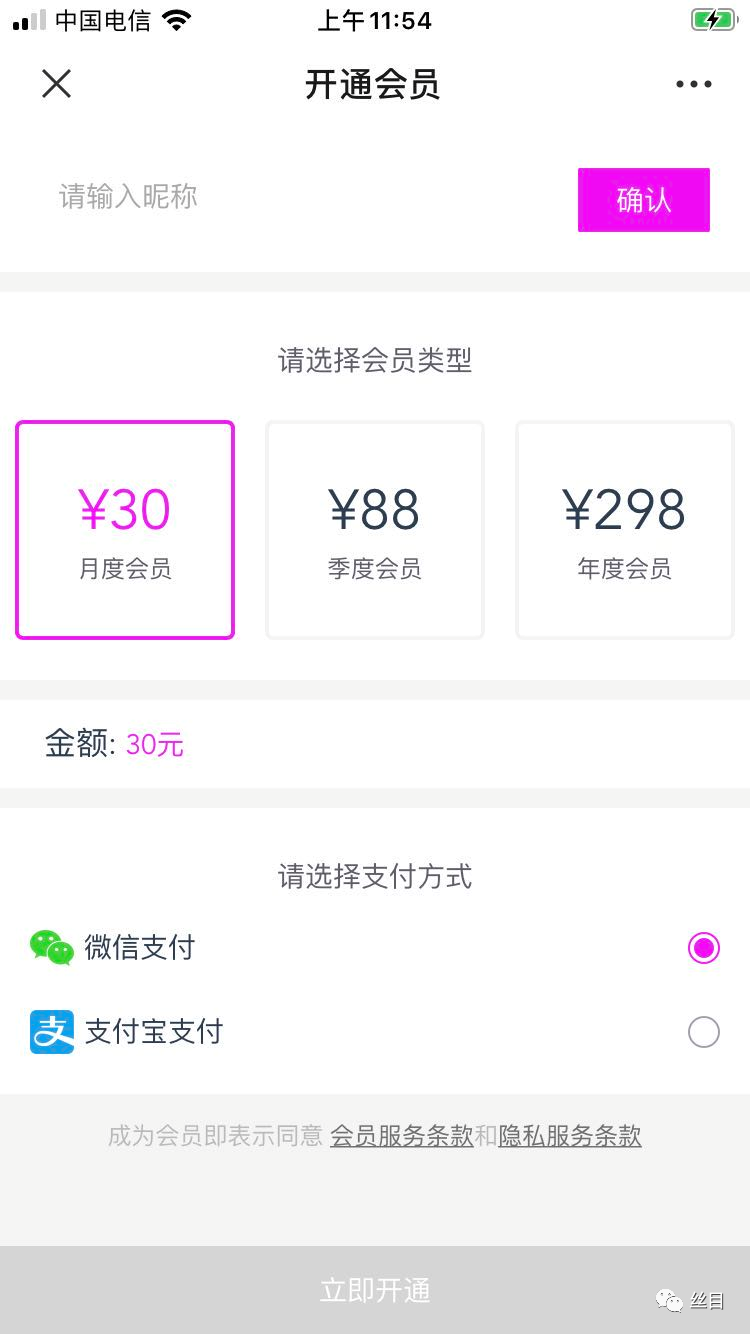The width and height of the screenshot is (750, 1334).
Task: Tap the Wi-Fi status bar icon
Action: click(x=177, y=20)
